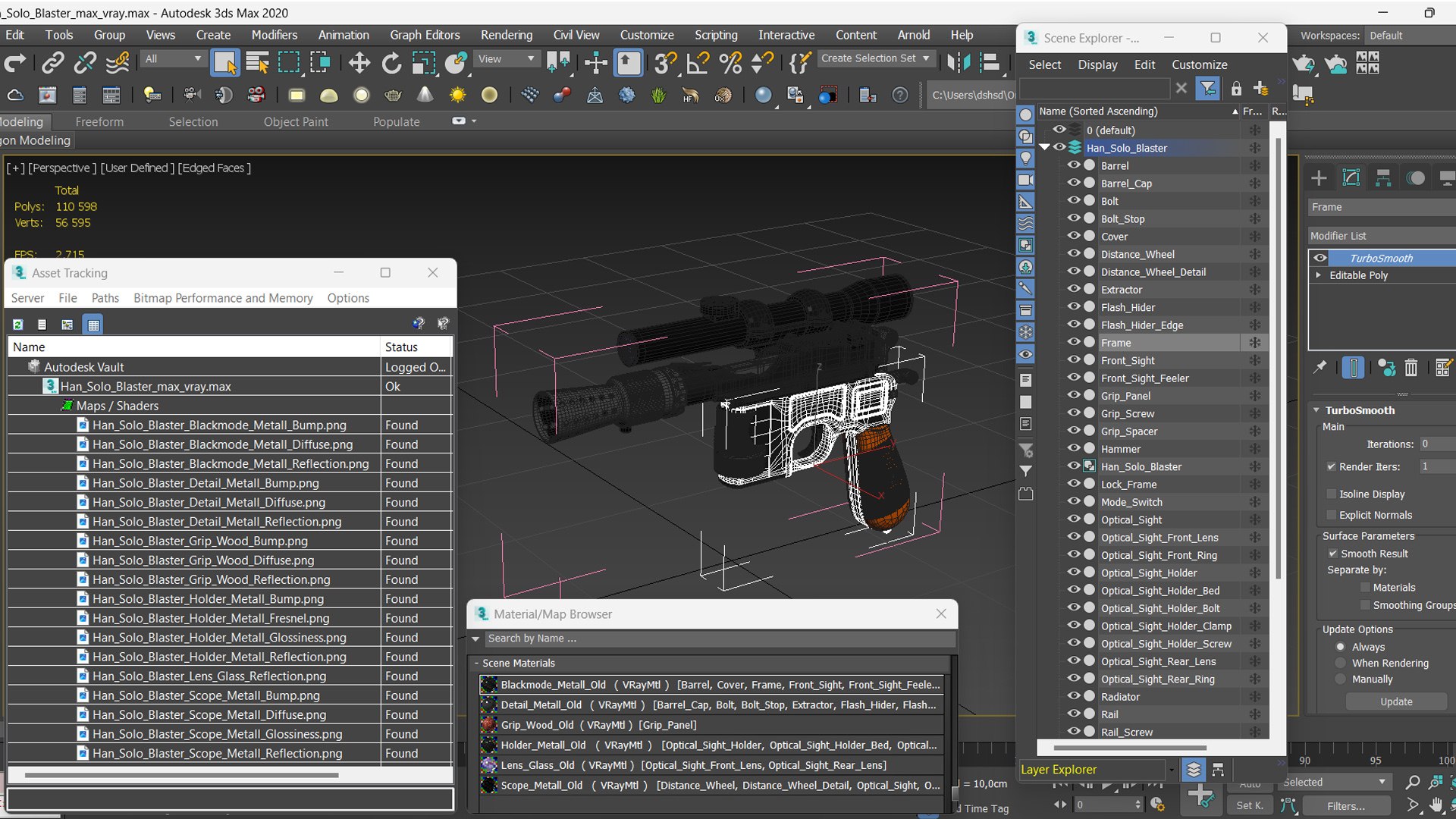Open View reference coordinate dropdown
The width and height of the screenshot is (1456, 819).
tap(506, 58)
